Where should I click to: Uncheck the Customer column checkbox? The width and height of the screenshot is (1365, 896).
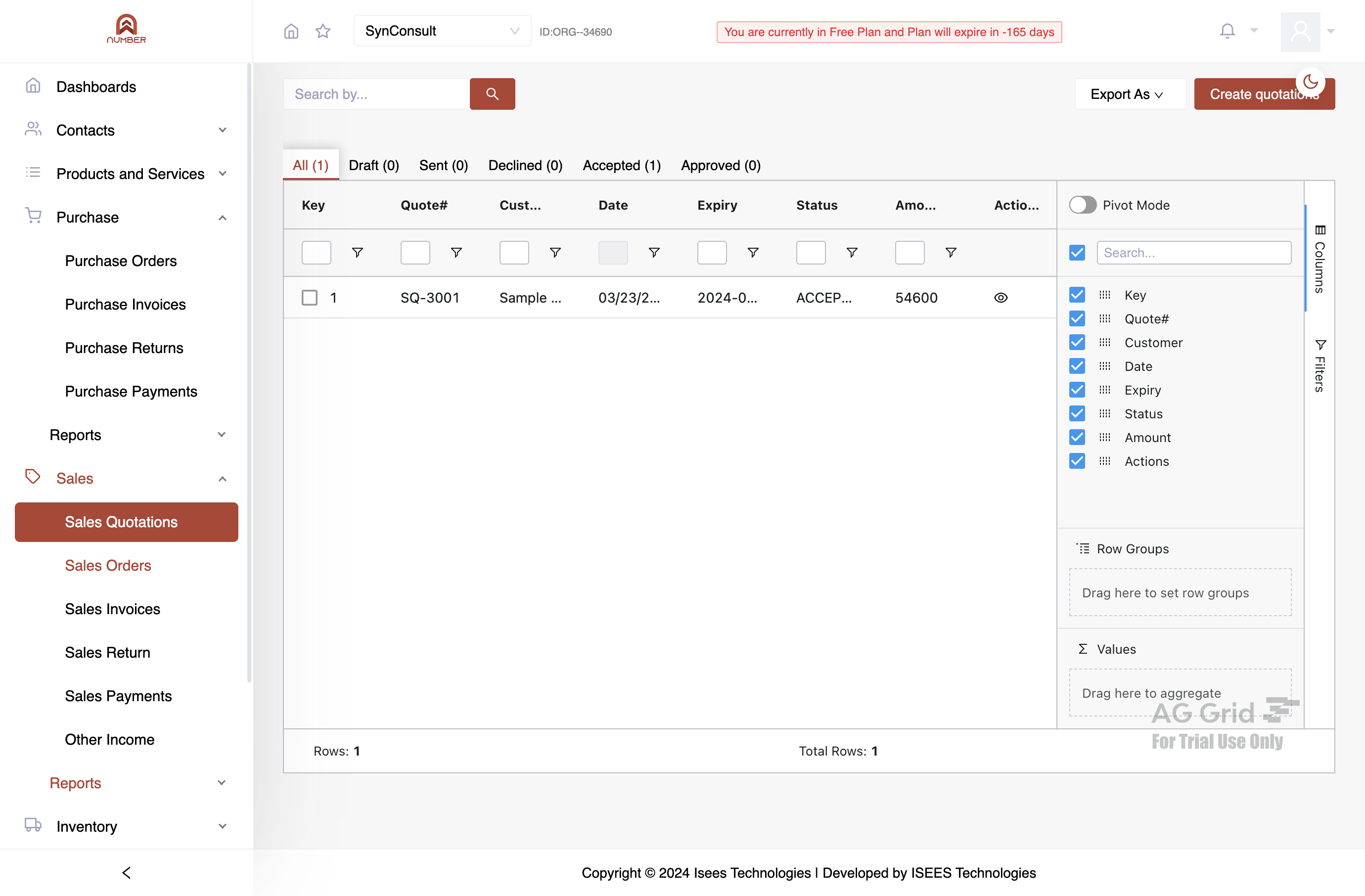[1077, 342]
